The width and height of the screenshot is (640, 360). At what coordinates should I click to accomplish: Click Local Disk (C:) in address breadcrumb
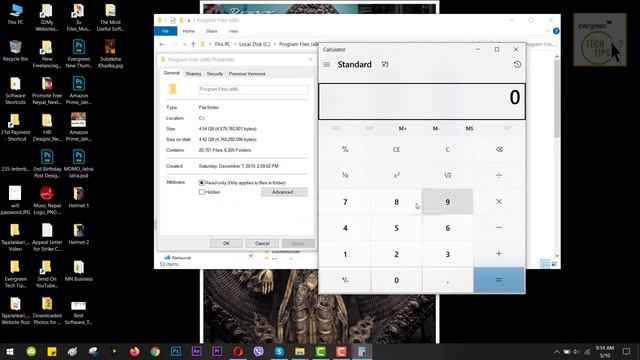click(254, 44)
